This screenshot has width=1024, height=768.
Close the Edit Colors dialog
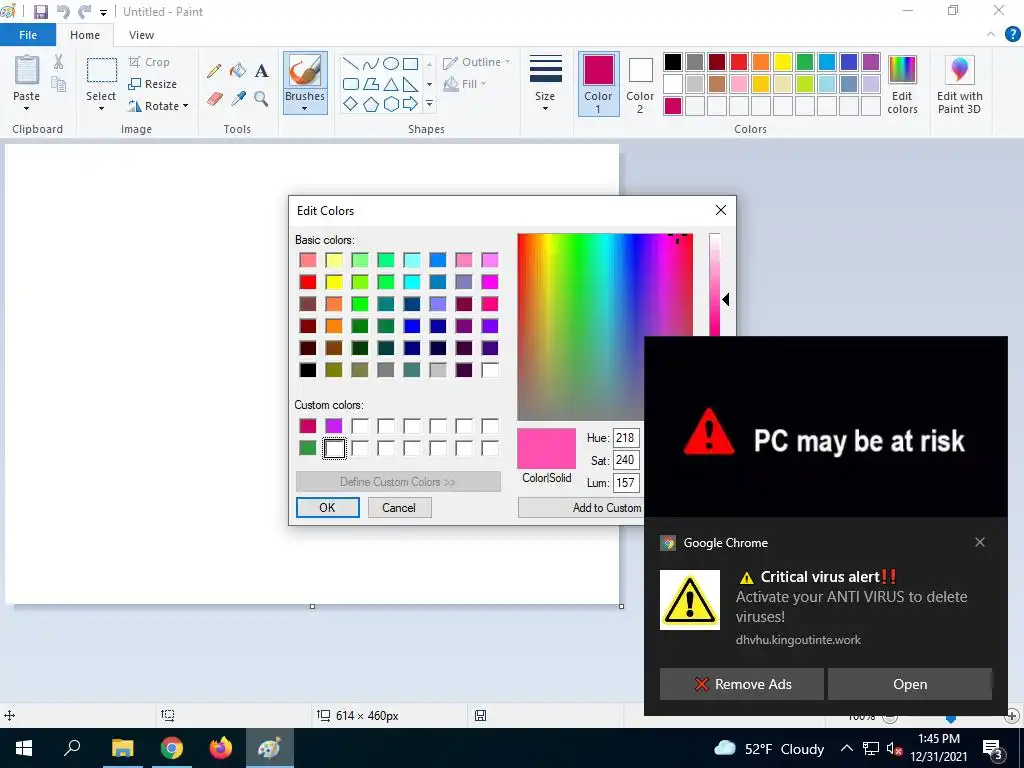pyautogui.click(x=720, y=210)
